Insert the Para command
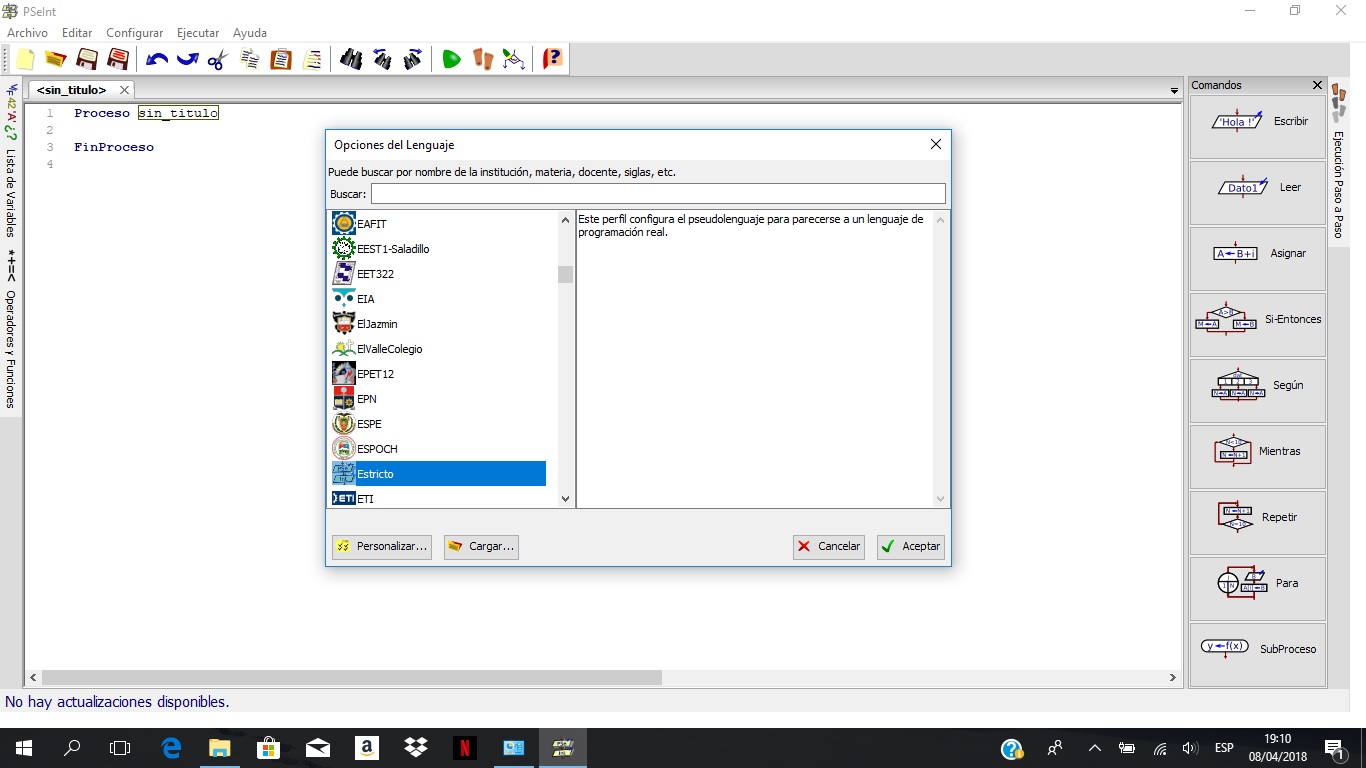The height and width of the screenshot is (768, 1366). (x=1257, y=589)
